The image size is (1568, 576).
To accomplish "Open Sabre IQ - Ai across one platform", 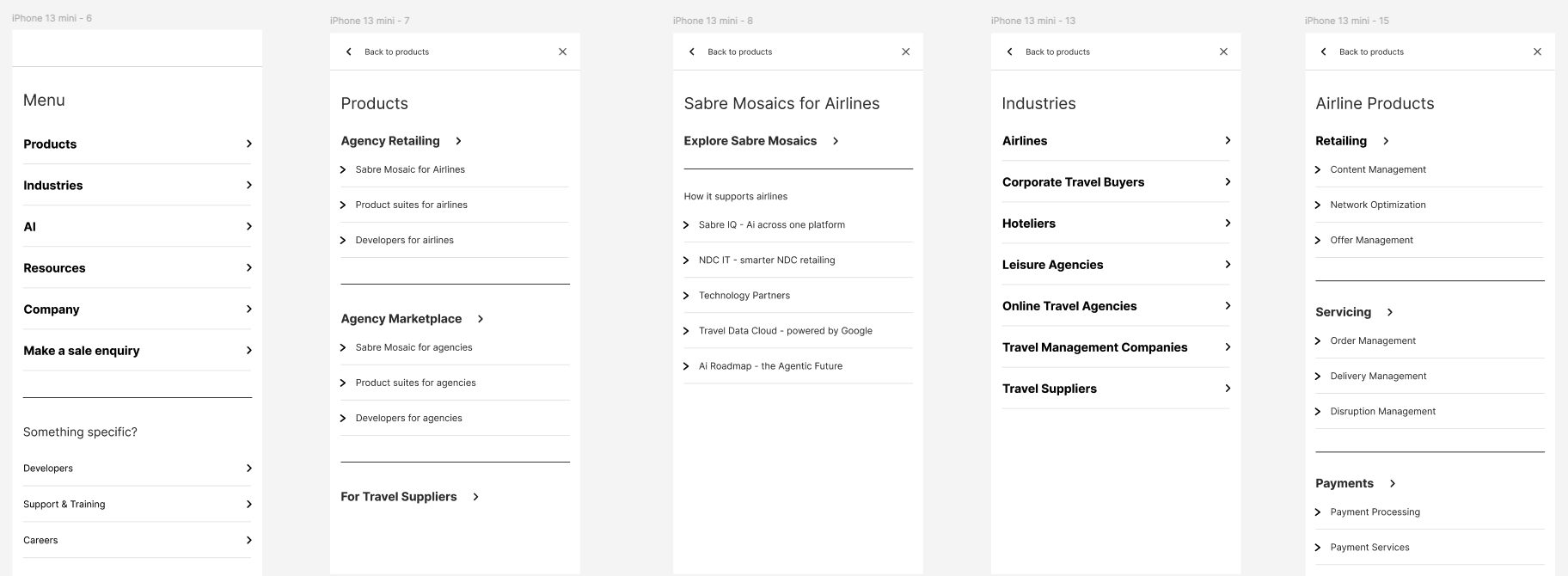I will (772, 224).
